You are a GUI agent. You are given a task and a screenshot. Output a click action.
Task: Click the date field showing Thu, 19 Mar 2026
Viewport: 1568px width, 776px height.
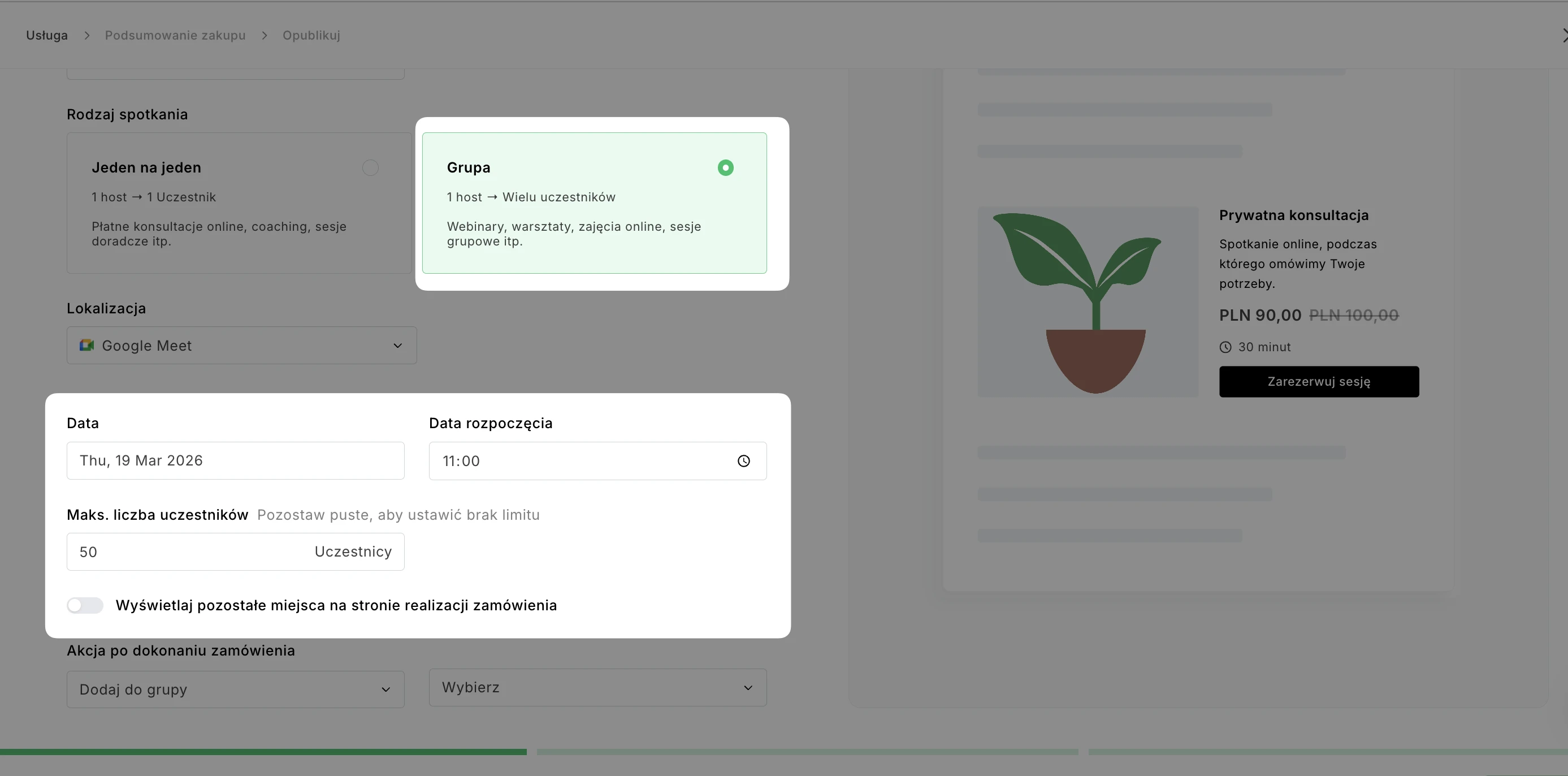pos(235,460)
